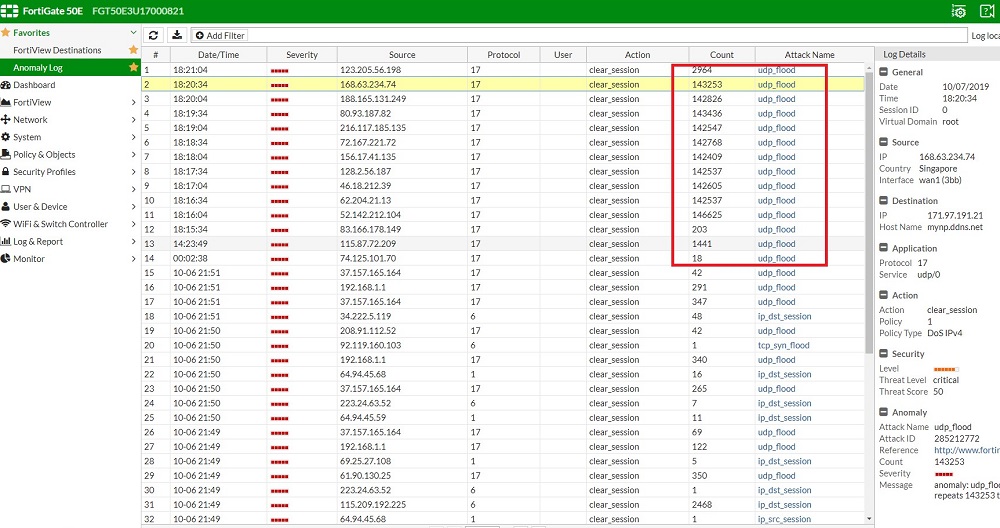This screenshot has width=1000, height=528.
Task: Click the Add Filter button
Action: pos(219,36)
